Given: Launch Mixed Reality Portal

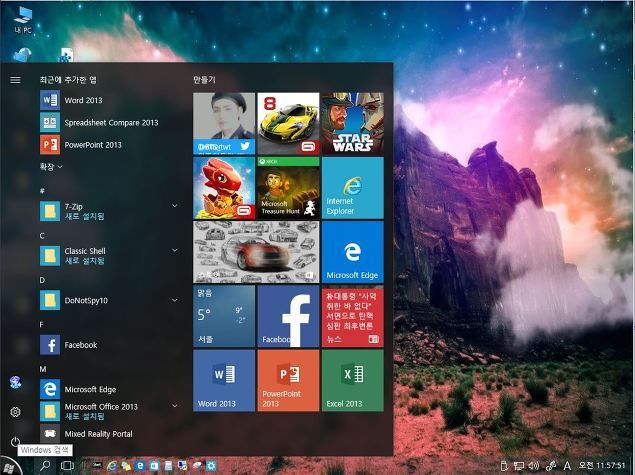Looking at the screenshot, I should coord(109,434).
